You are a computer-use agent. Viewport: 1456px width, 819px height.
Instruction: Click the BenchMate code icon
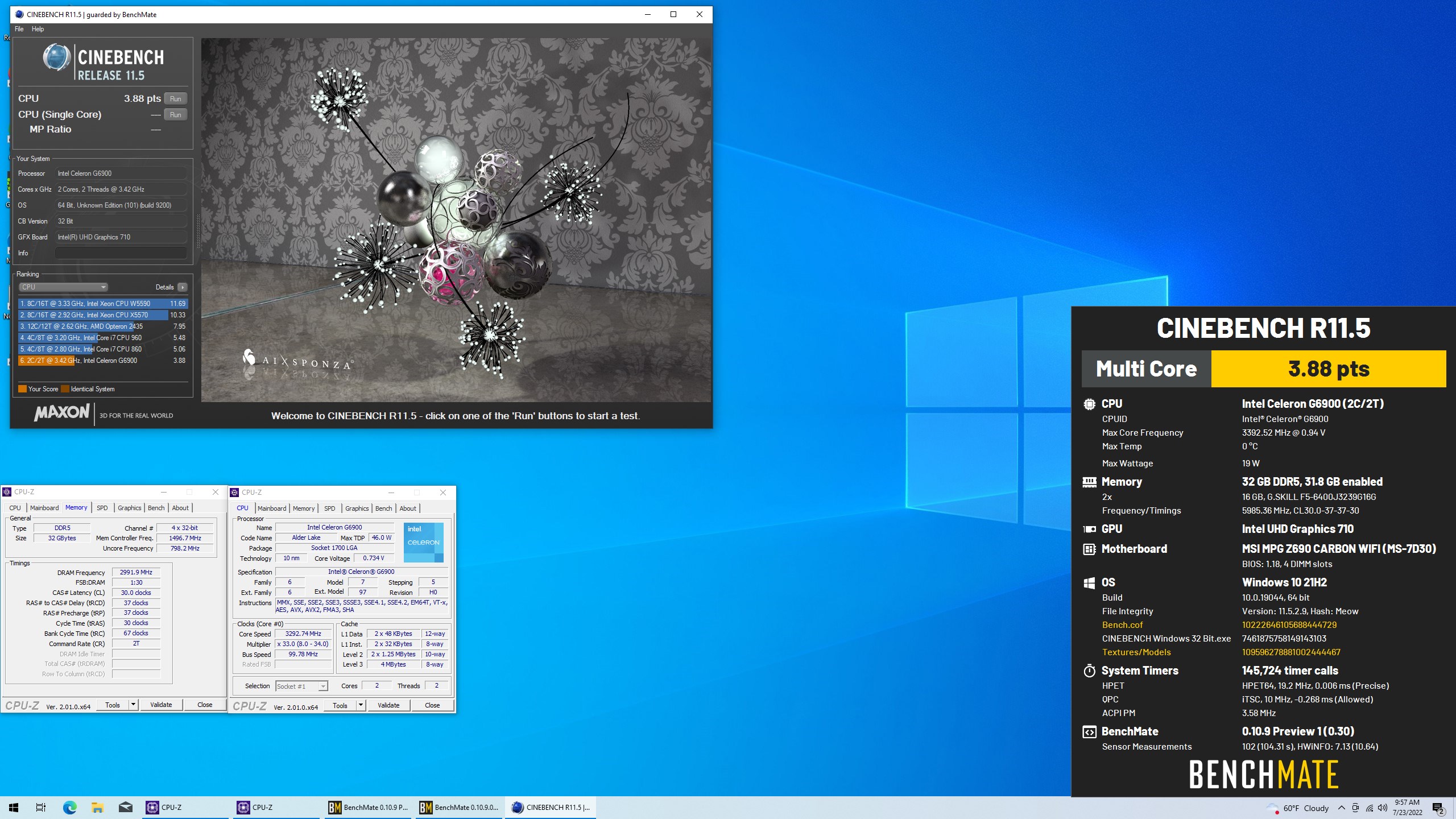point(1089,732)
